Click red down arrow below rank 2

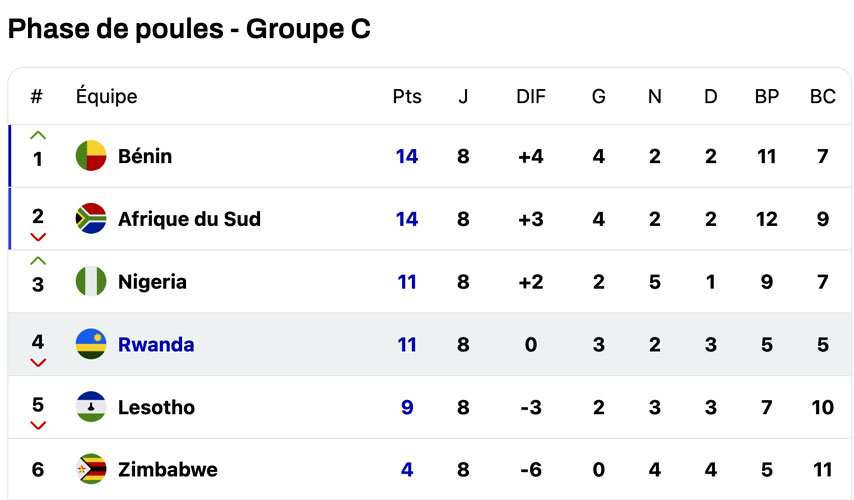tap(38, 238)
